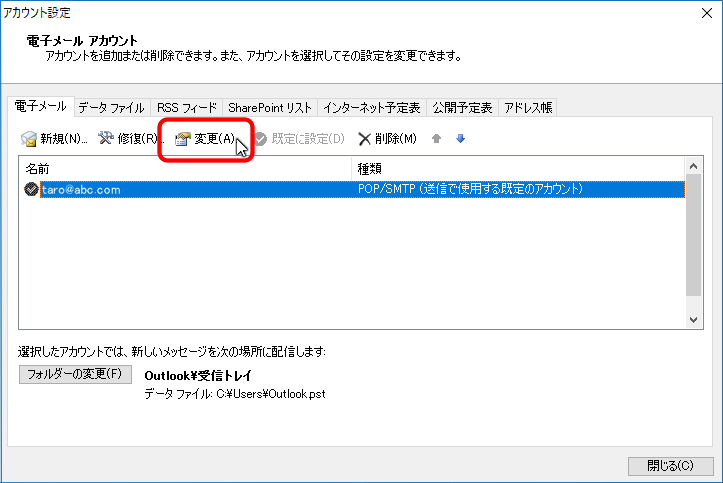Switch to the 公開予定表 tab
The width and height of the screenshot is (723, 483).
click(461, 108)
